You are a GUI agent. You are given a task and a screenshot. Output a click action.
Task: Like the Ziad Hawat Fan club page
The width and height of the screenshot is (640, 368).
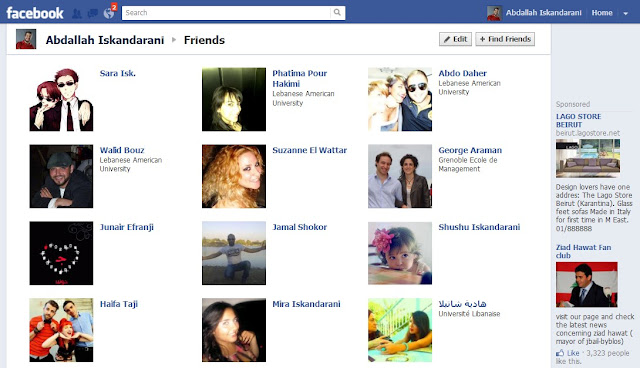(x=573, y=353)
